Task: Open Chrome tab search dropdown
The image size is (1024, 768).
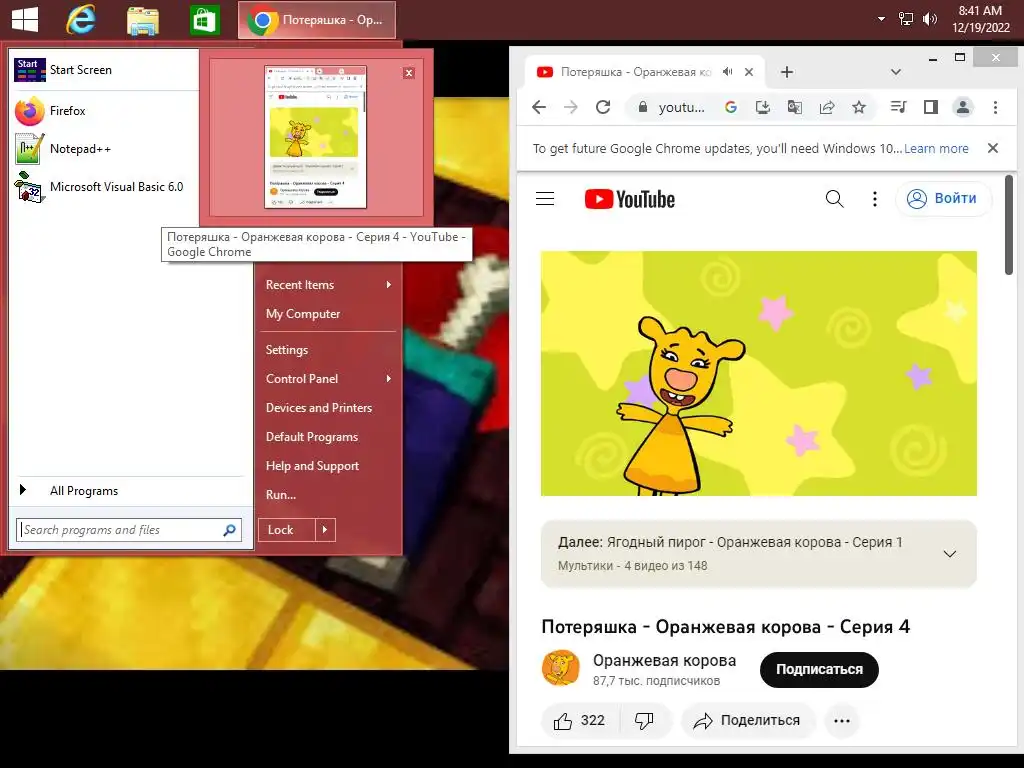Action: tap(896, 72)
